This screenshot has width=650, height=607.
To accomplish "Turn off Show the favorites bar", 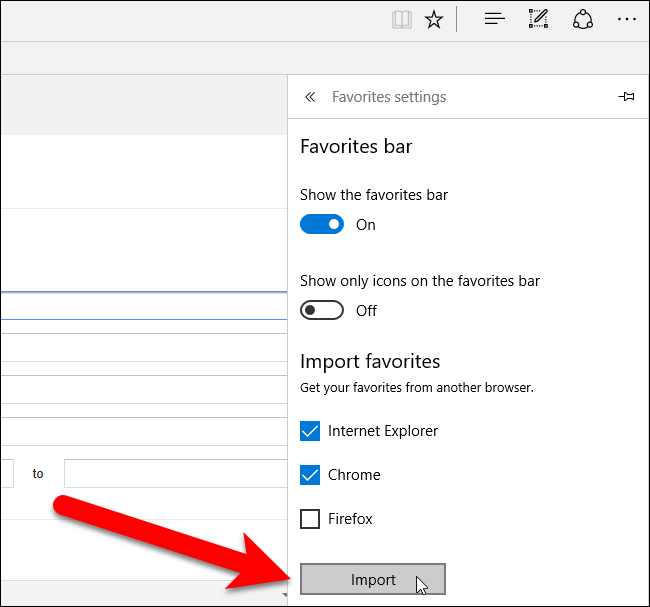I will tap(322, 225).
